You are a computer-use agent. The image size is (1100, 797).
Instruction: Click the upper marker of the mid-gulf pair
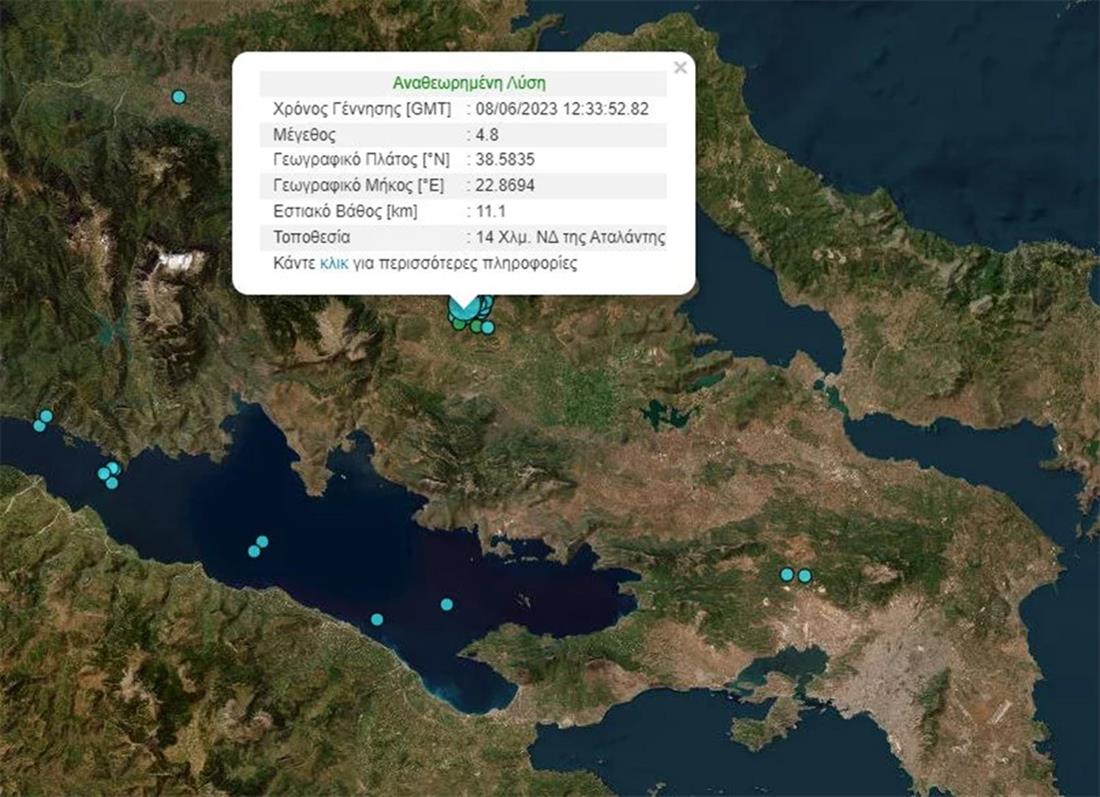(x=262, y=542)
